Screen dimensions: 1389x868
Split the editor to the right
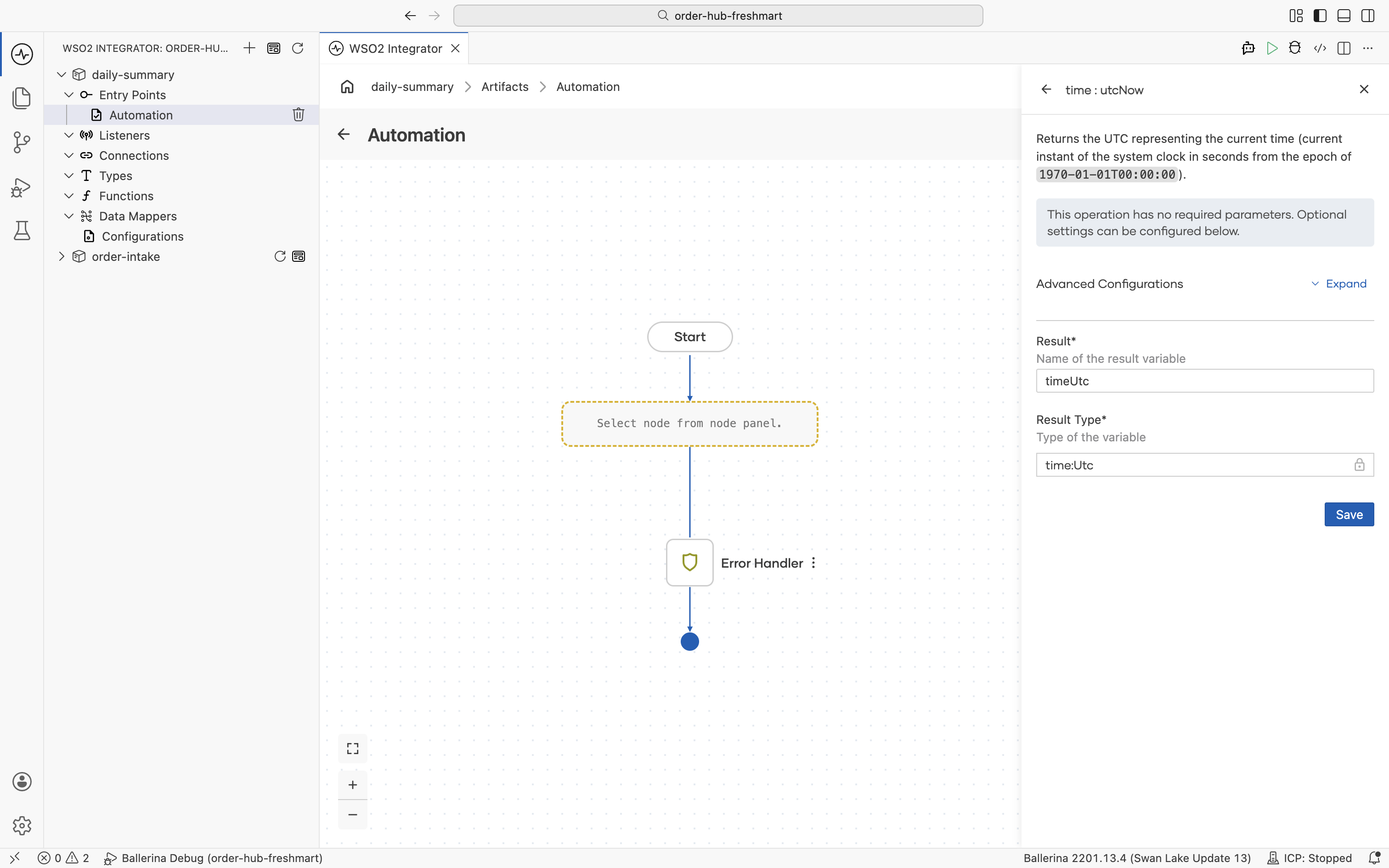click(x=1344, y=48)
